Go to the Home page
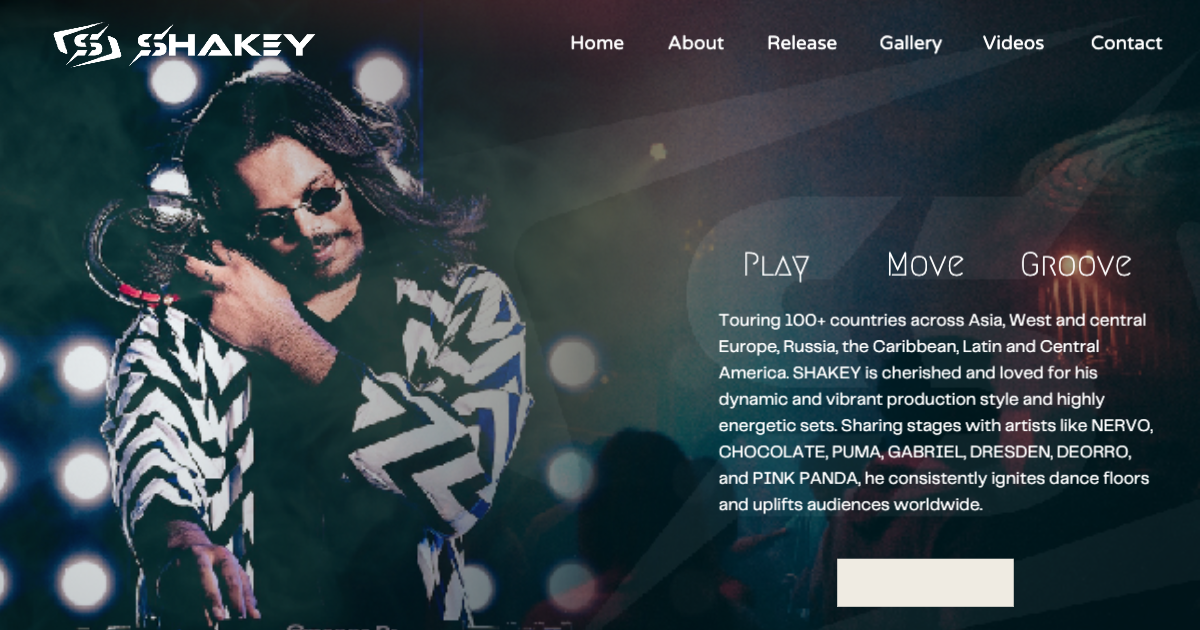Viewport: 1200px width, 630px height. (597, 43)
